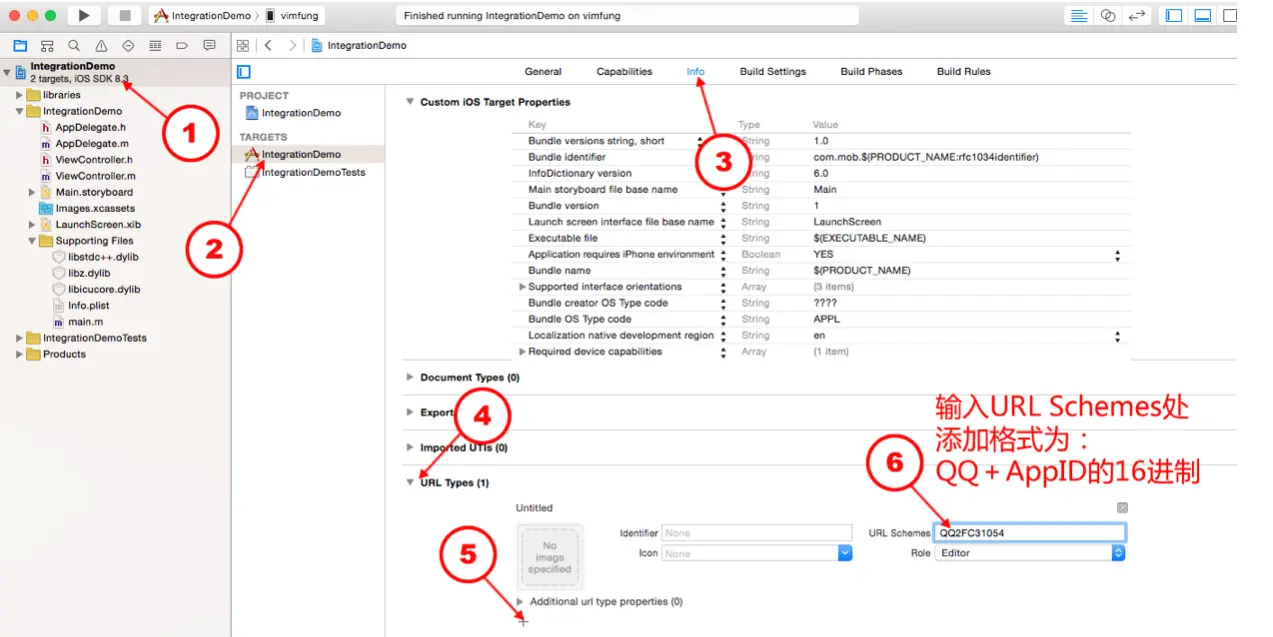Switch to the Capabilities tab
Screen dimensions: 1273x637
(x=624, y=72)
